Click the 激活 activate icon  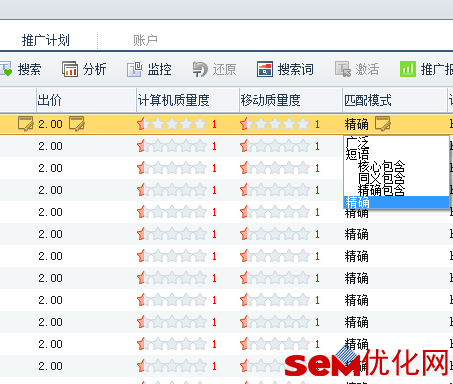[343, 69]
